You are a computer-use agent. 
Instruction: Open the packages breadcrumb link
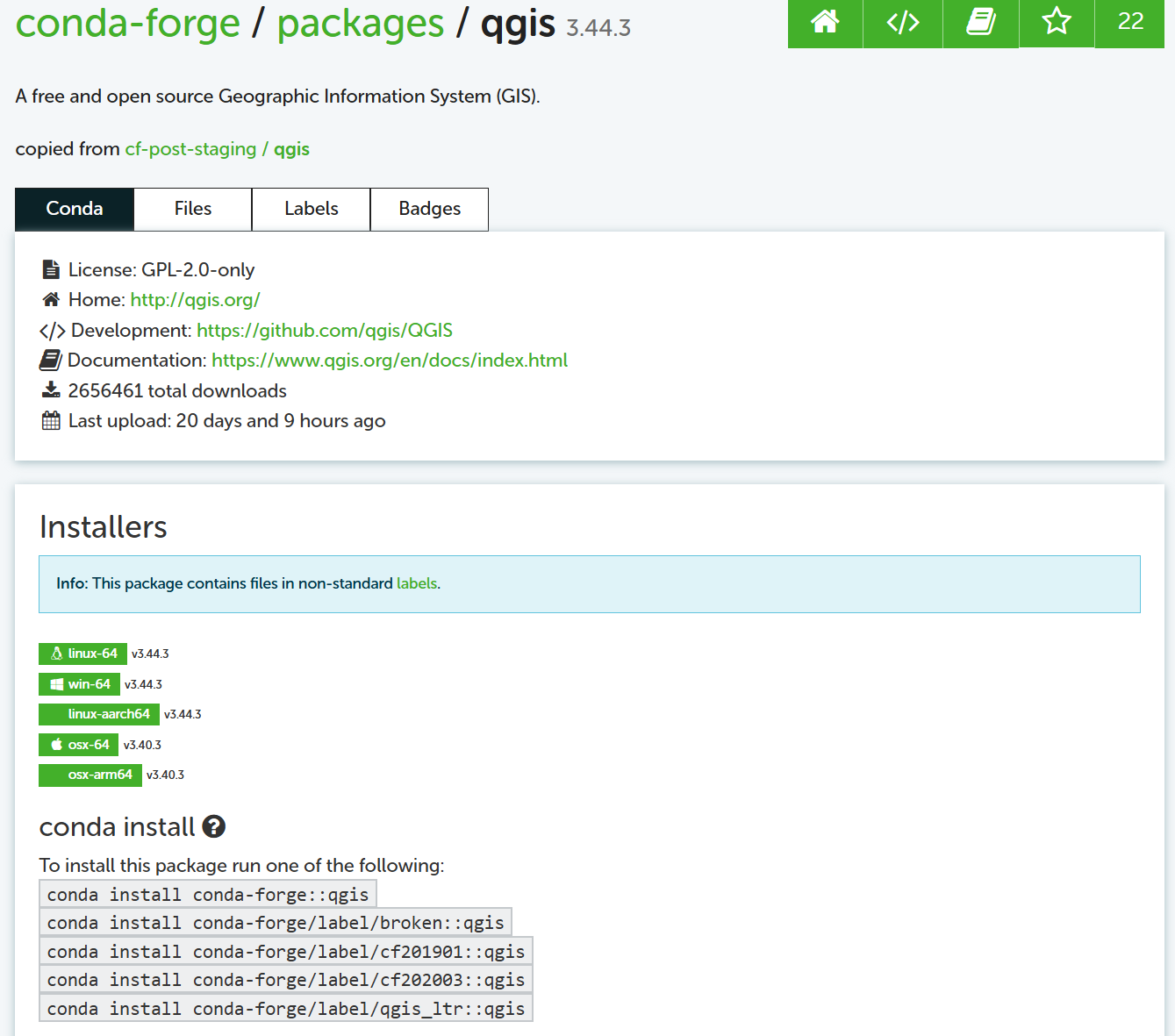[x=361, y=23]
